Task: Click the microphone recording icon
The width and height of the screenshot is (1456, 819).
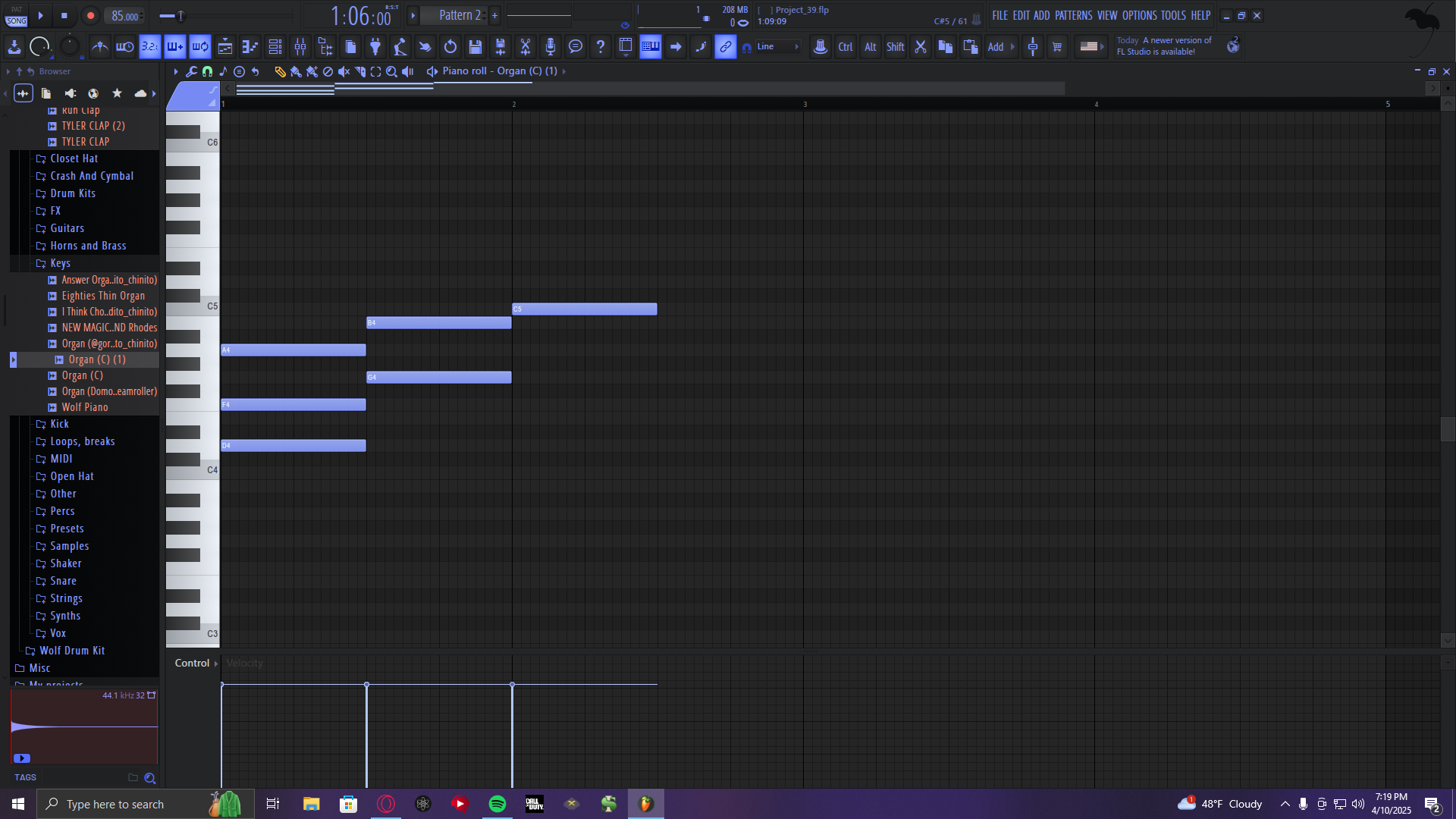Action: (x=551, y=47)
